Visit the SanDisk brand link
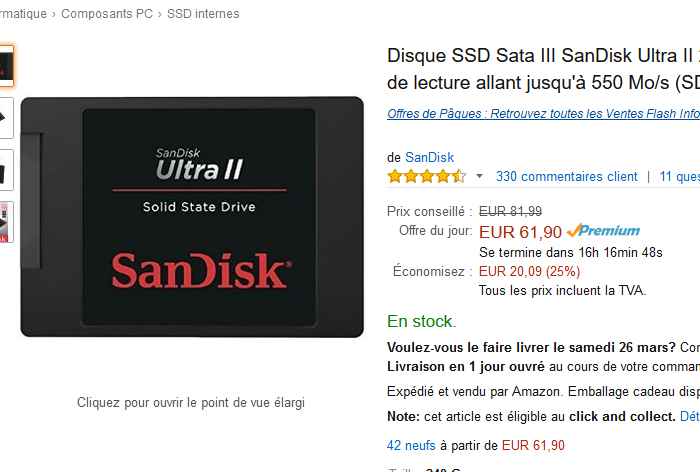 click(429, 158)
